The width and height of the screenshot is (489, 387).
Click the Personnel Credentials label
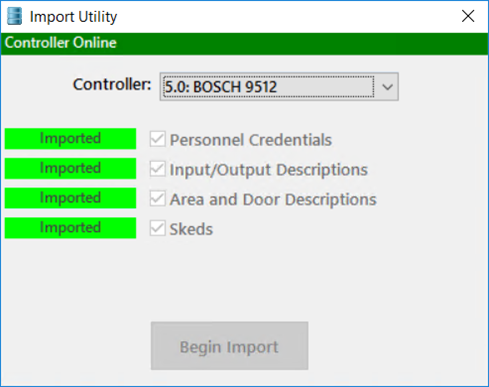tap(251, 140)
